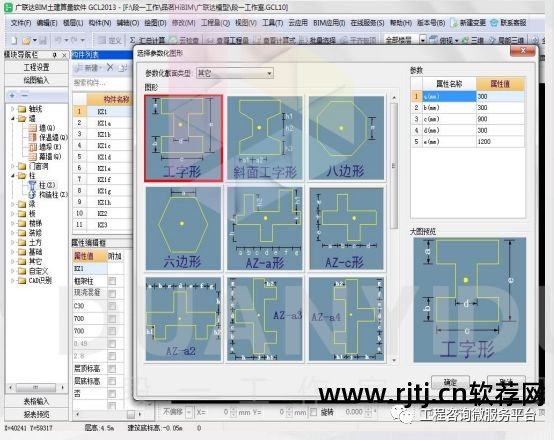
Task: Toggle the 0.49 row checkbox
Action: click(112, 344)
